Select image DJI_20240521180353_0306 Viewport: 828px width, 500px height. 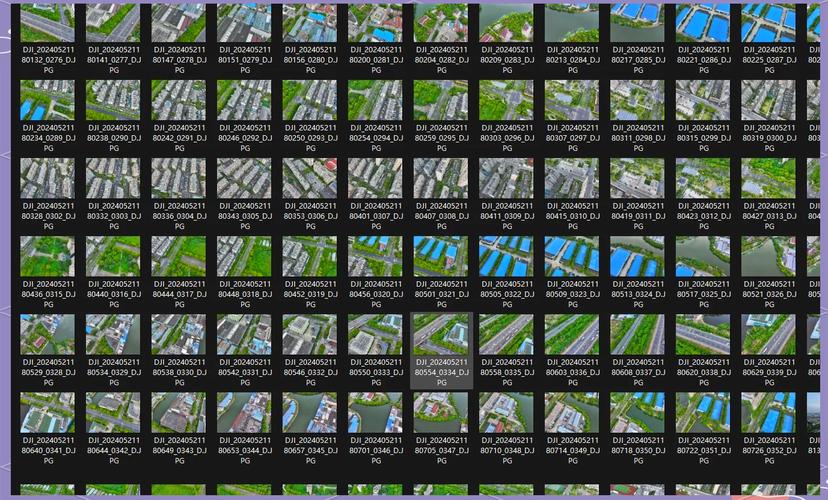[309, 178]
